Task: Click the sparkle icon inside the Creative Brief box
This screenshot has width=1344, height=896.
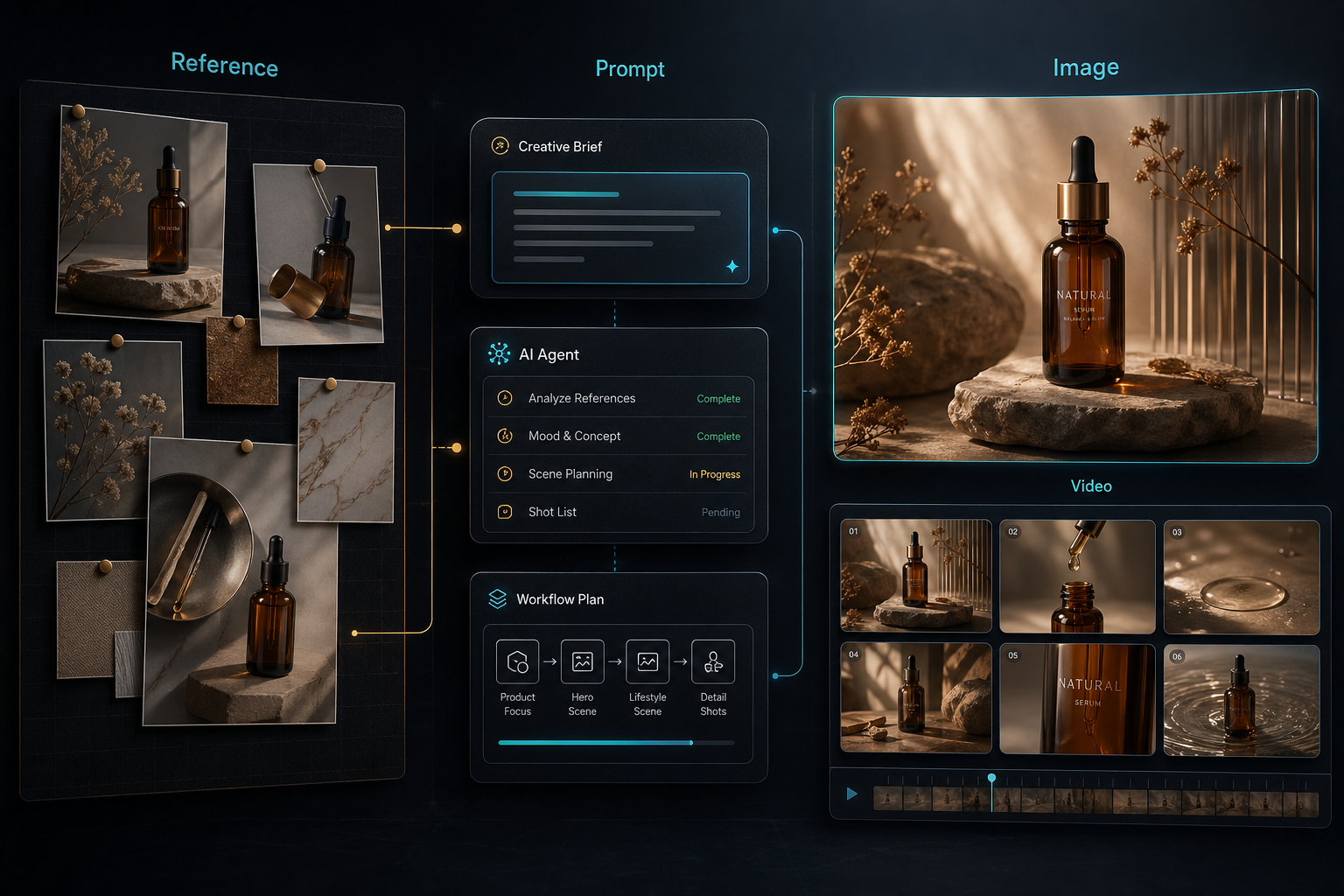Action: [x=733, y=267]
